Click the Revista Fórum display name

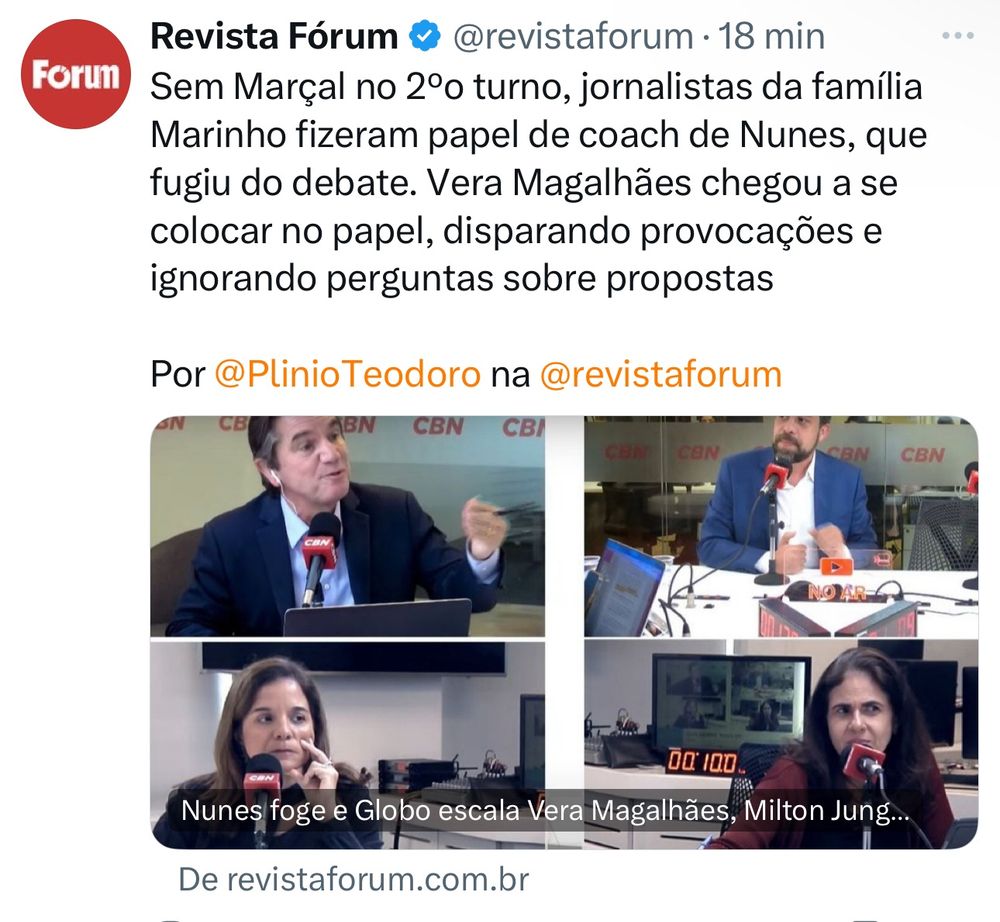[x=274, y=36]
